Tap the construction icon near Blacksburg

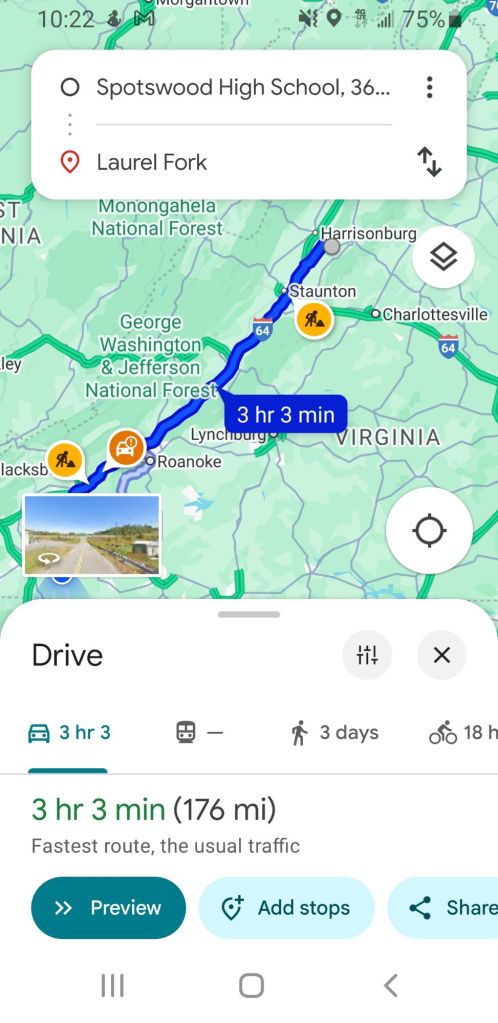[65, 460]
